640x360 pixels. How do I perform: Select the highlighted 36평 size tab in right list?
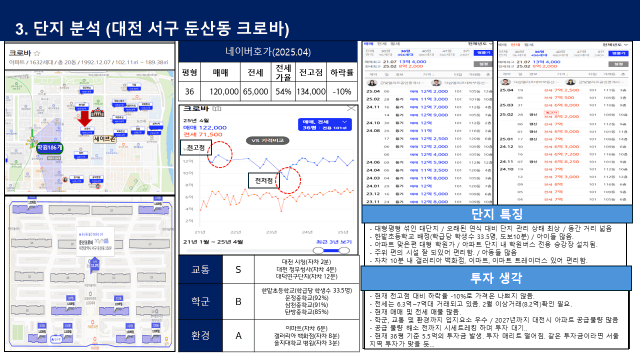pos(540,53)
